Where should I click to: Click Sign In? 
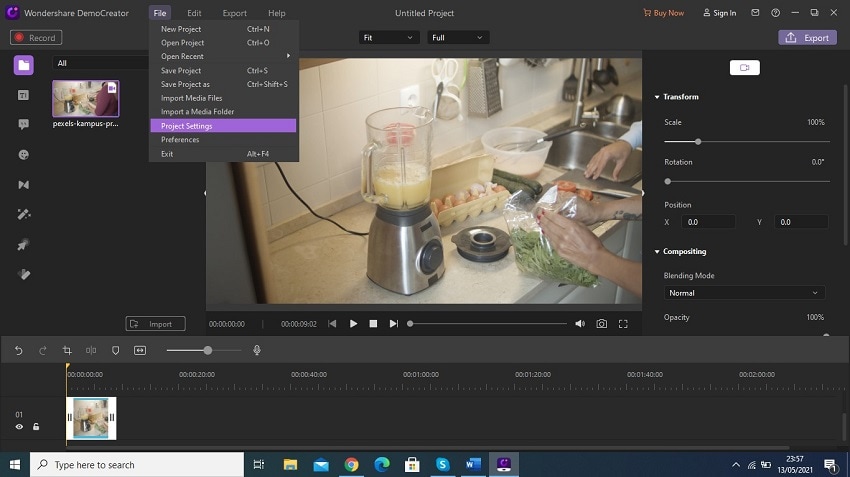pos(720,13)
